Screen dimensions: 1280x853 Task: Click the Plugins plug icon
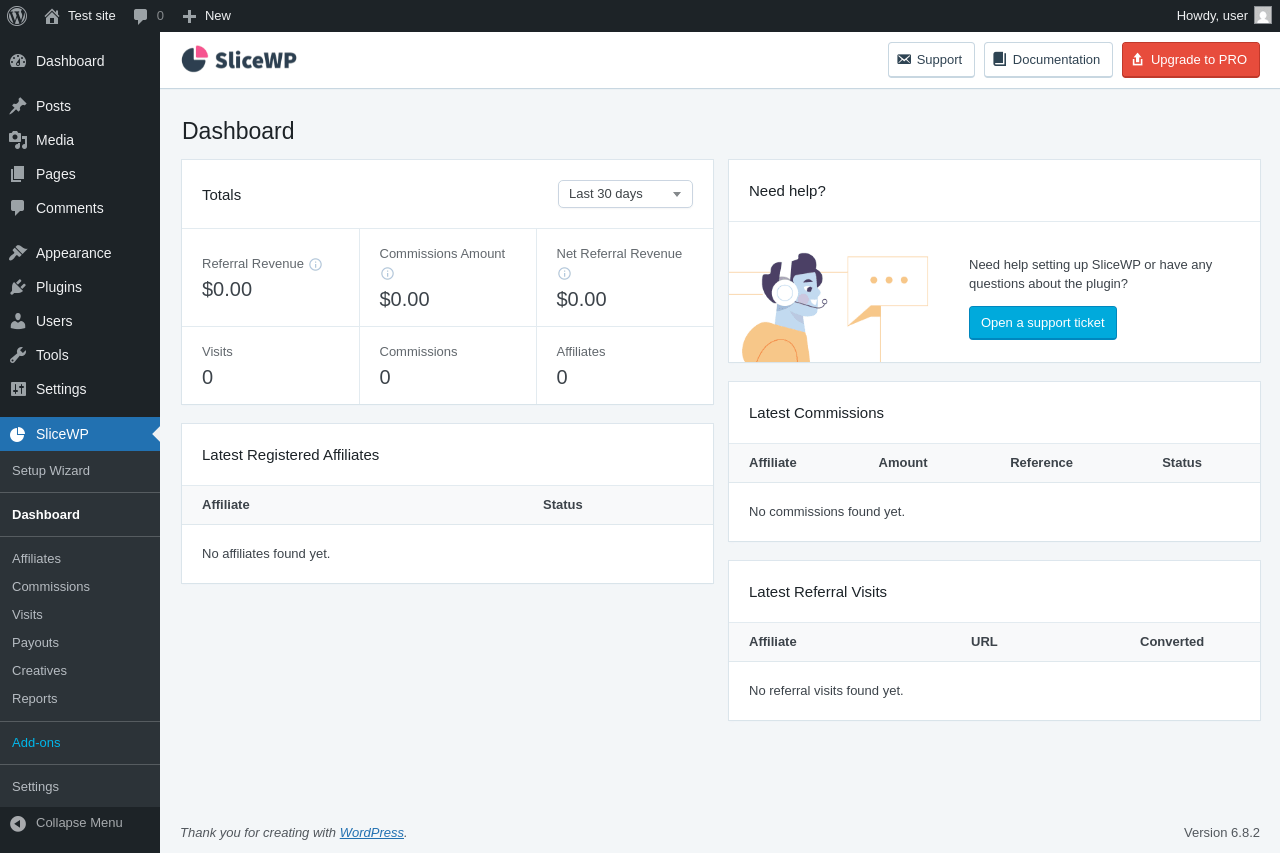(x=18, y=287)
